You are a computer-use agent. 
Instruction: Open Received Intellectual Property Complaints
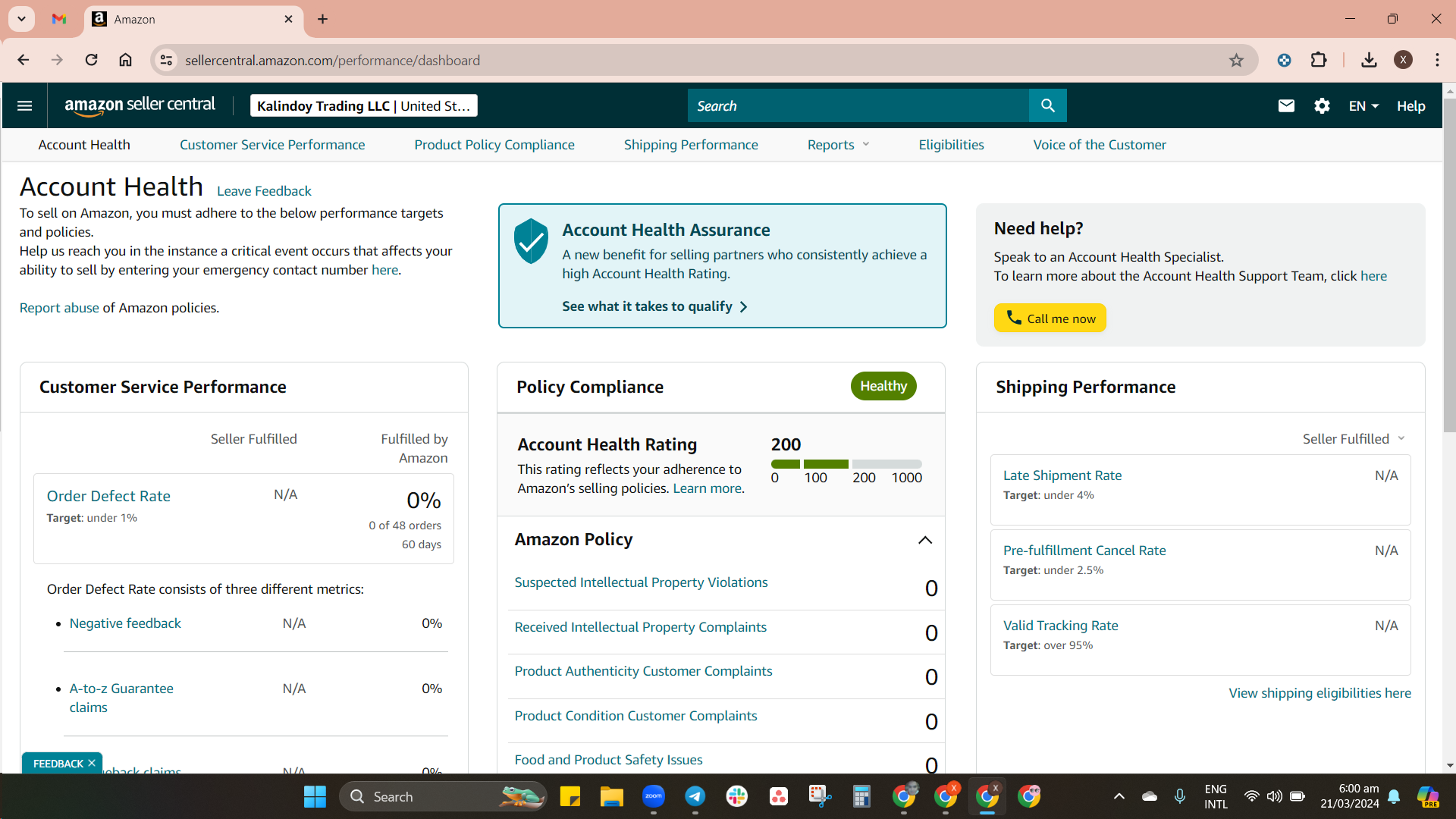pos(640,627)
